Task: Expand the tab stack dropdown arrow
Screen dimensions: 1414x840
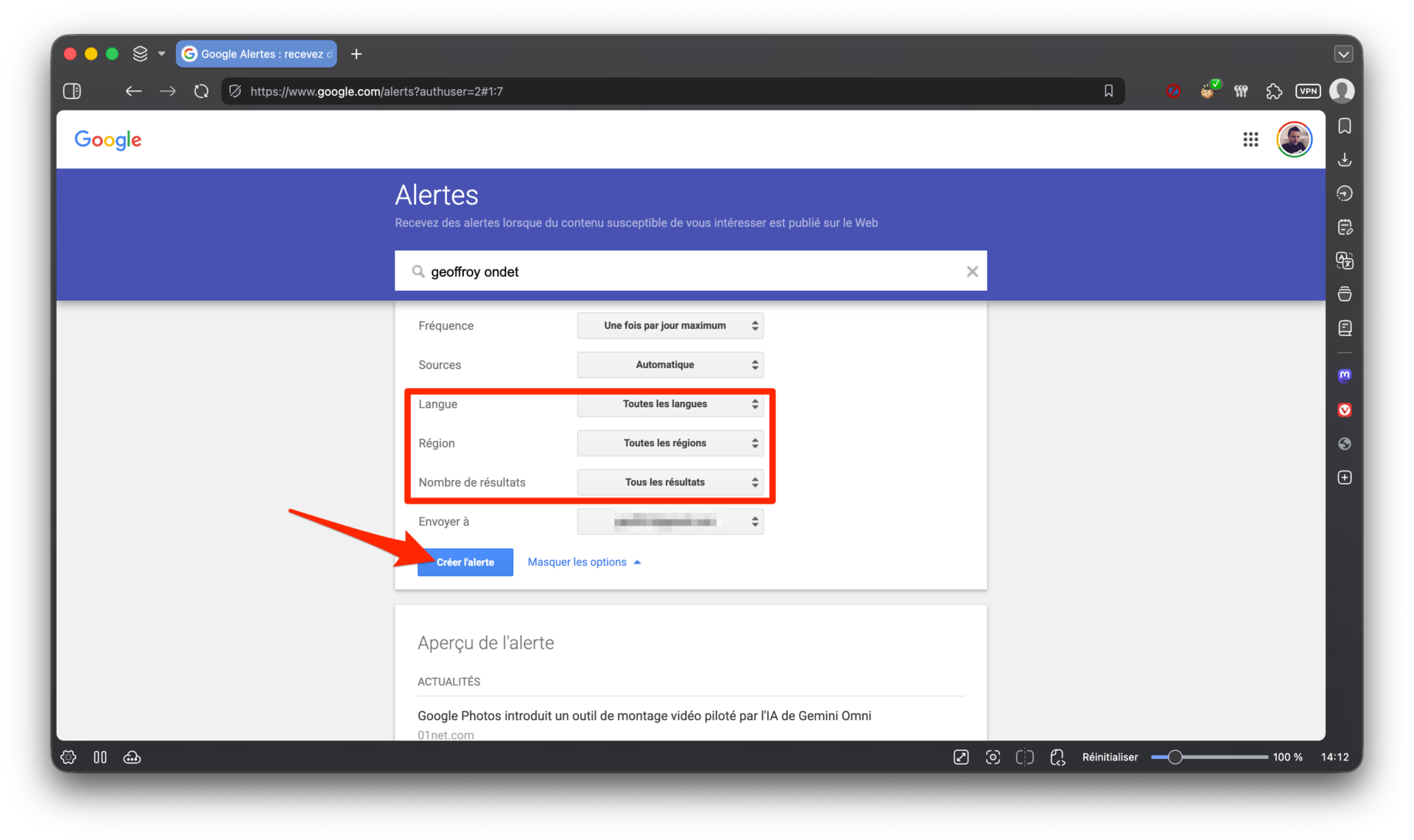Action: (162, 54)
